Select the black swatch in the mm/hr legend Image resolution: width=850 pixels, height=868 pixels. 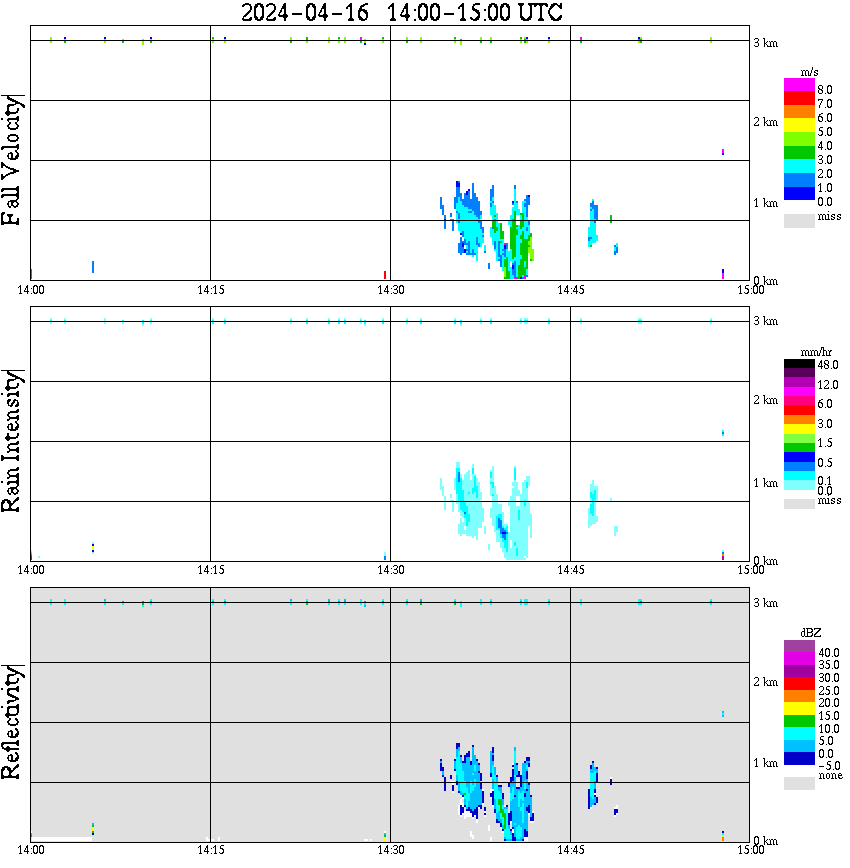pyautogui.click(x=799, y=364)
